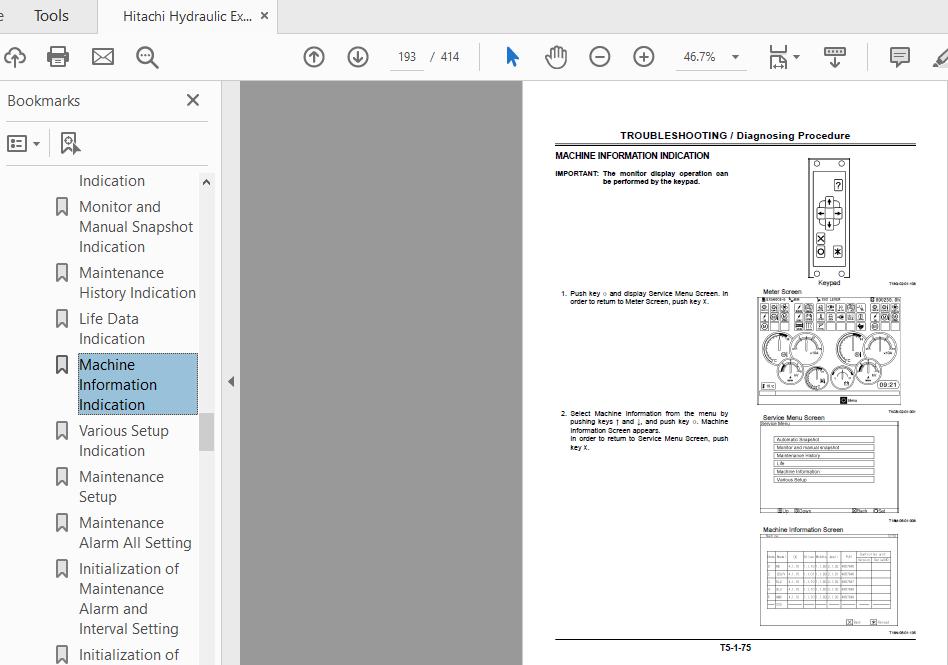Switch to the Tools tab

click(x=51, y=16)
